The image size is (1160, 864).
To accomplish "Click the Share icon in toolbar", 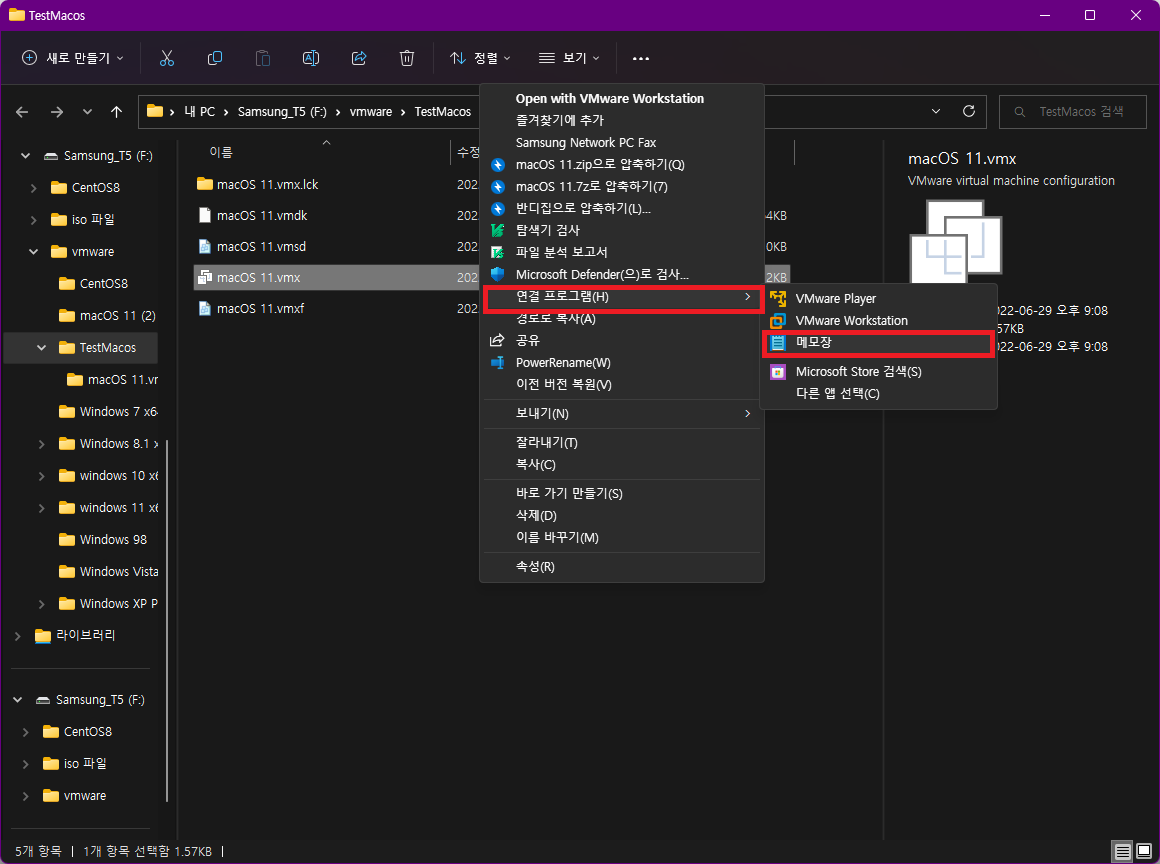I will tap(359, 58).
